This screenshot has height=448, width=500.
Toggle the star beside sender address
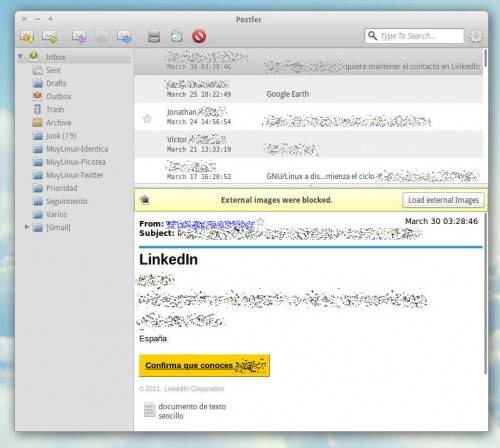coord(260,222)
